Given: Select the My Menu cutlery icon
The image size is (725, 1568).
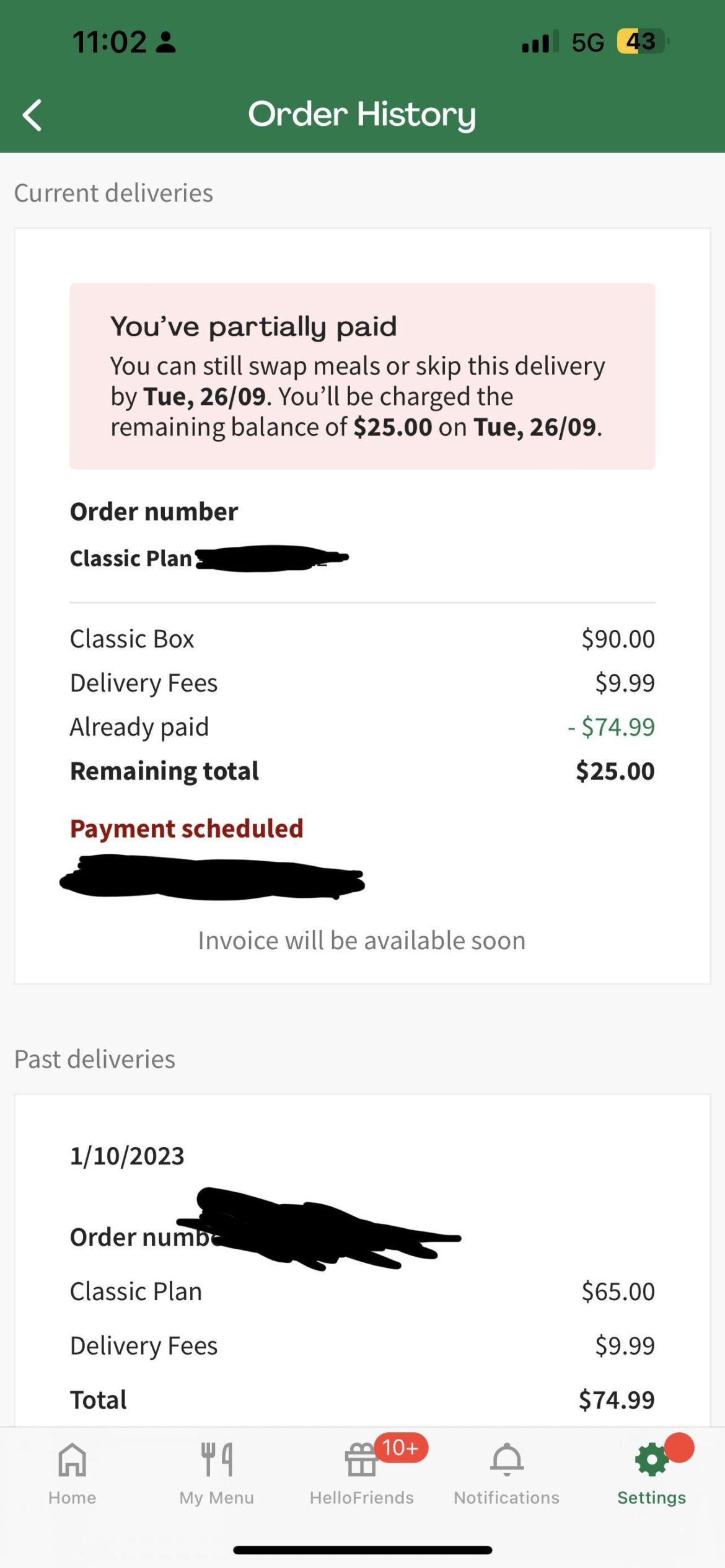Looking at the screenshot, I should pyautogui.click(x=216, y=1459).
